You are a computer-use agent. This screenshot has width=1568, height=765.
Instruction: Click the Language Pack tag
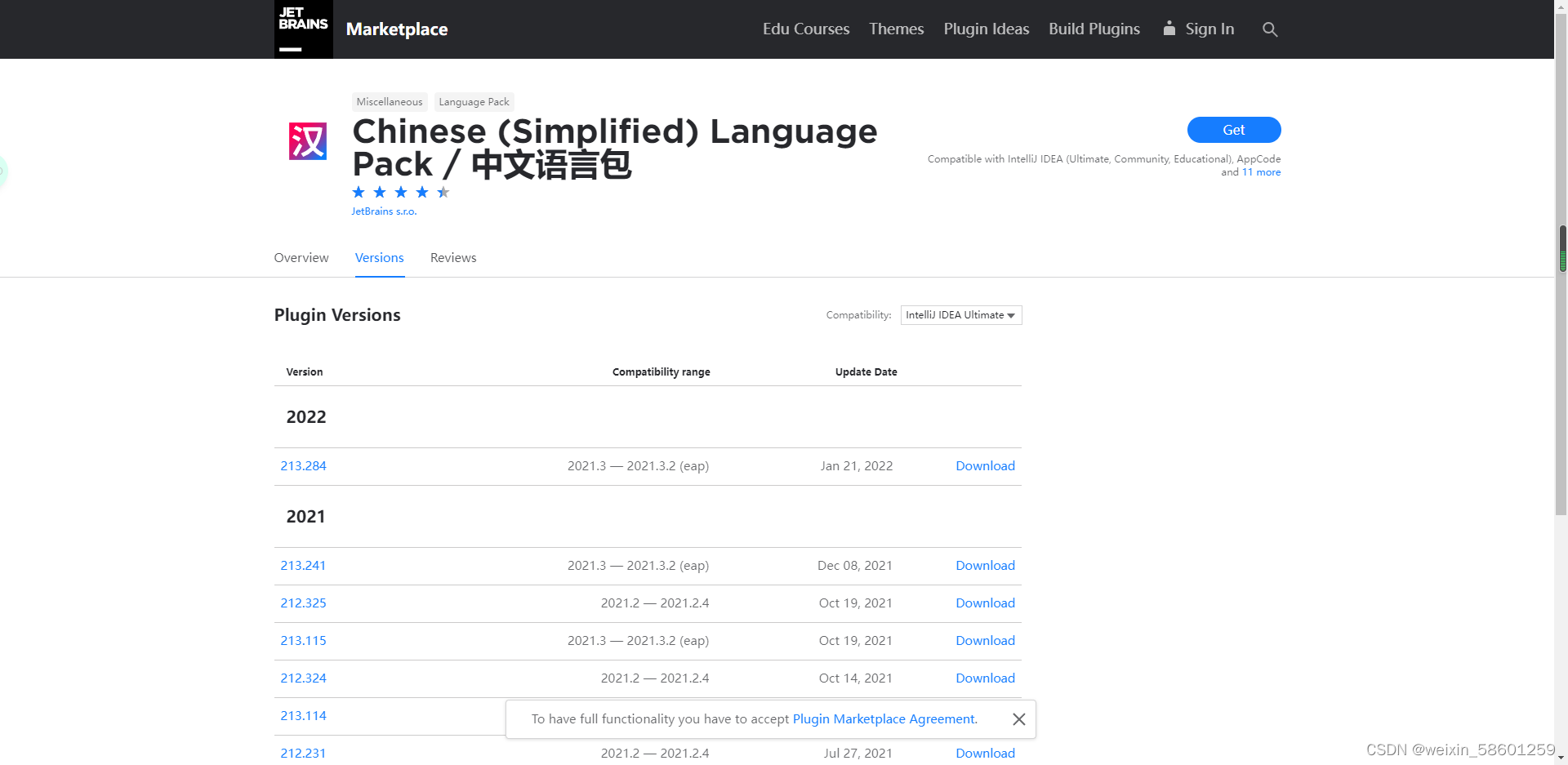click(474, 102)
